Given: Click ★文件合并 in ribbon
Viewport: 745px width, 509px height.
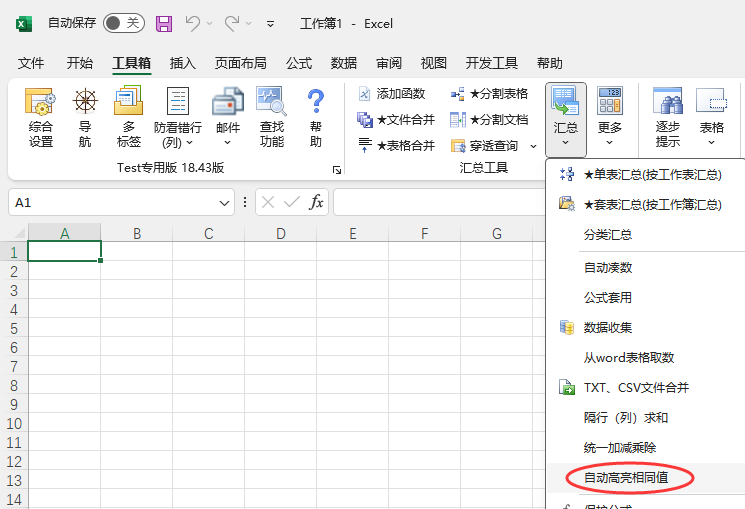Looking at the screenshot, I should click(396, 120).
